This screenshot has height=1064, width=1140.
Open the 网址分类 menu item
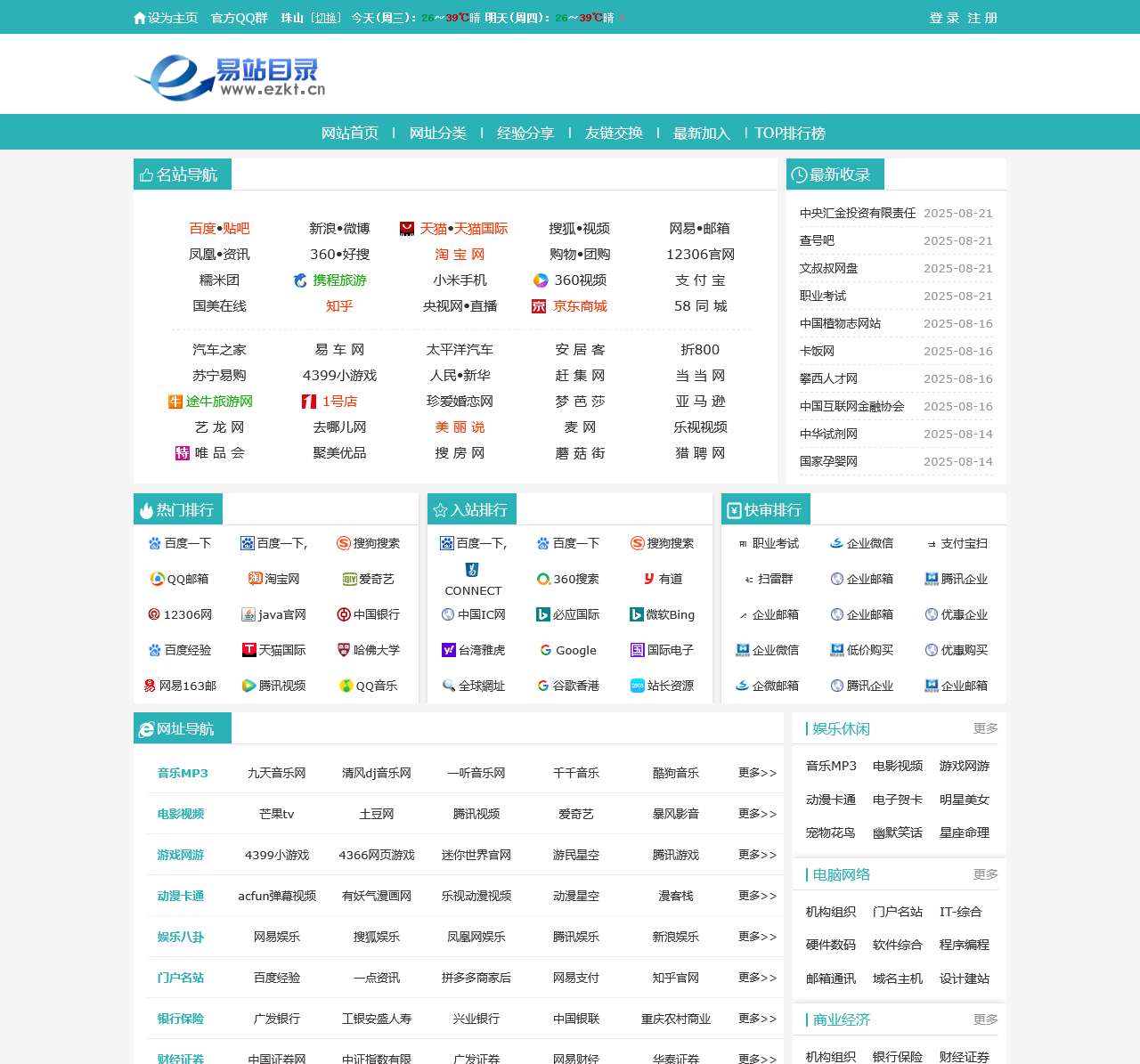(438, 133)
